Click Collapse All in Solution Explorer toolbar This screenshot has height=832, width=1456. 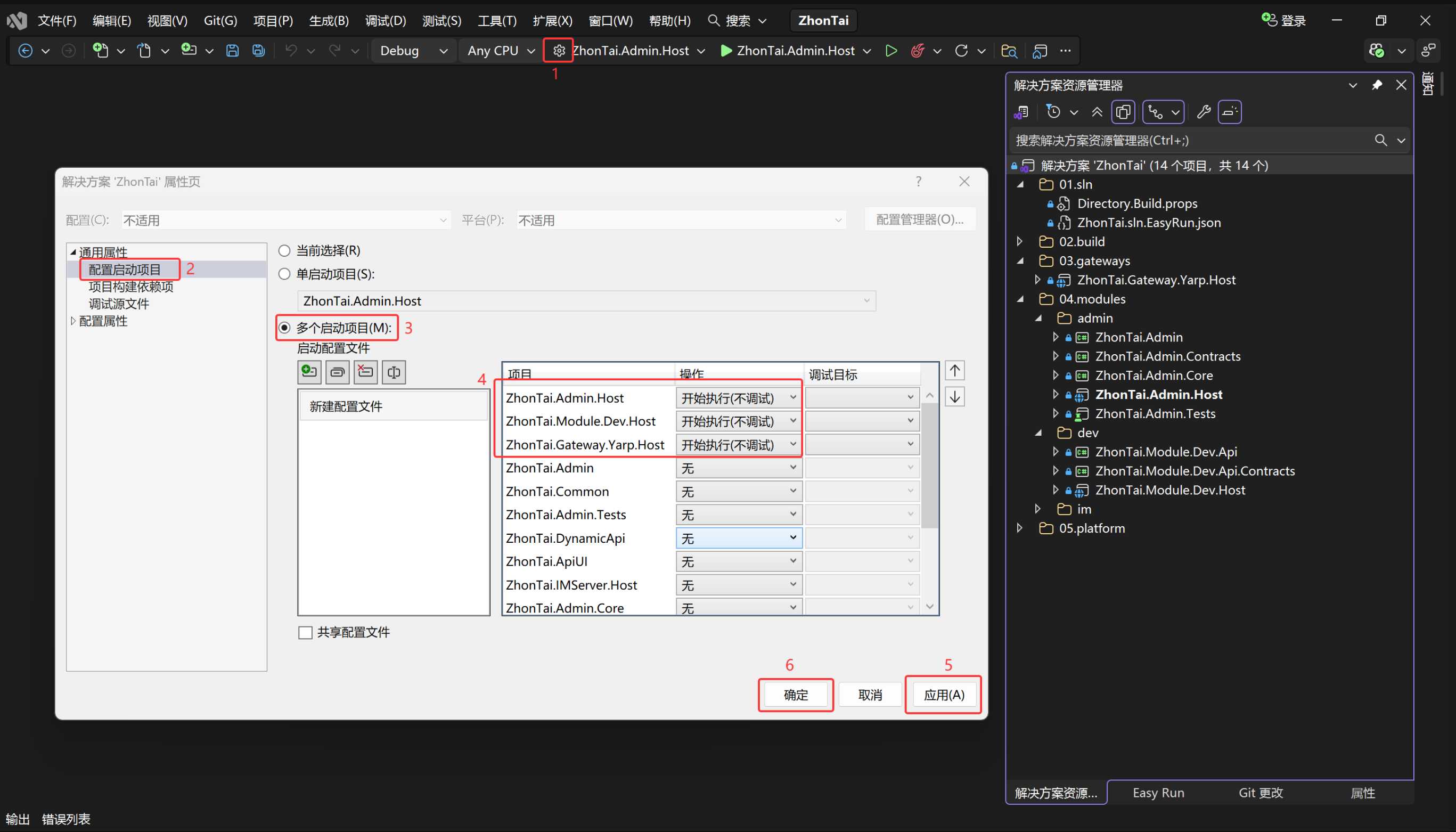tap(1097, 112)
